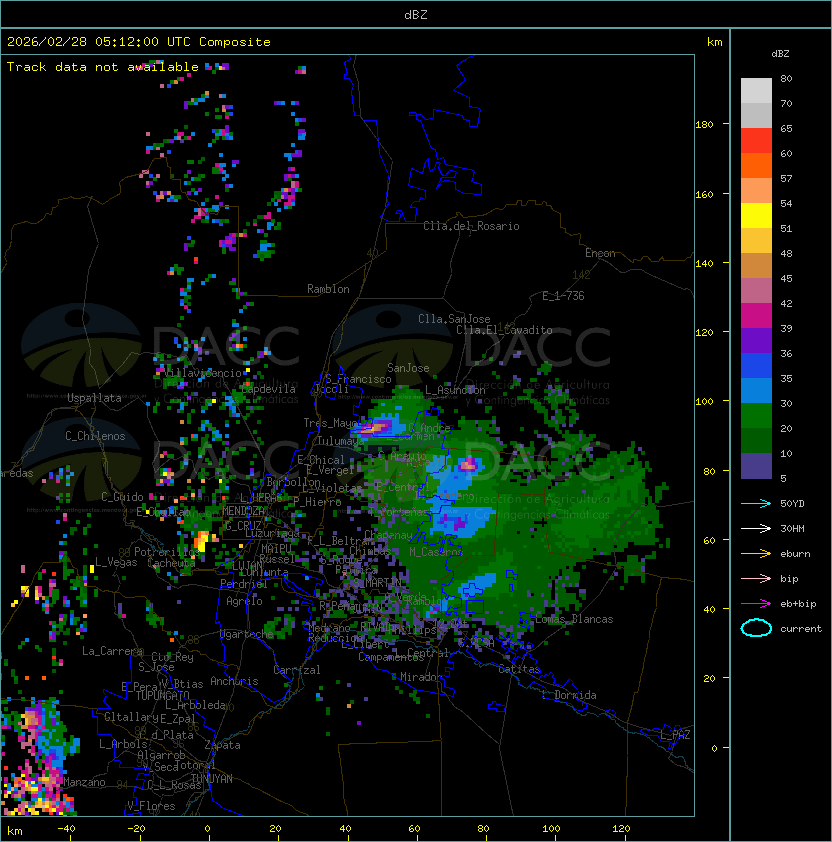The width and height of the screenshot is (832, 842).
Task: Click the 50YD cyan arrow legend icon
Action: pyautogui.click(x=756, y=504)
